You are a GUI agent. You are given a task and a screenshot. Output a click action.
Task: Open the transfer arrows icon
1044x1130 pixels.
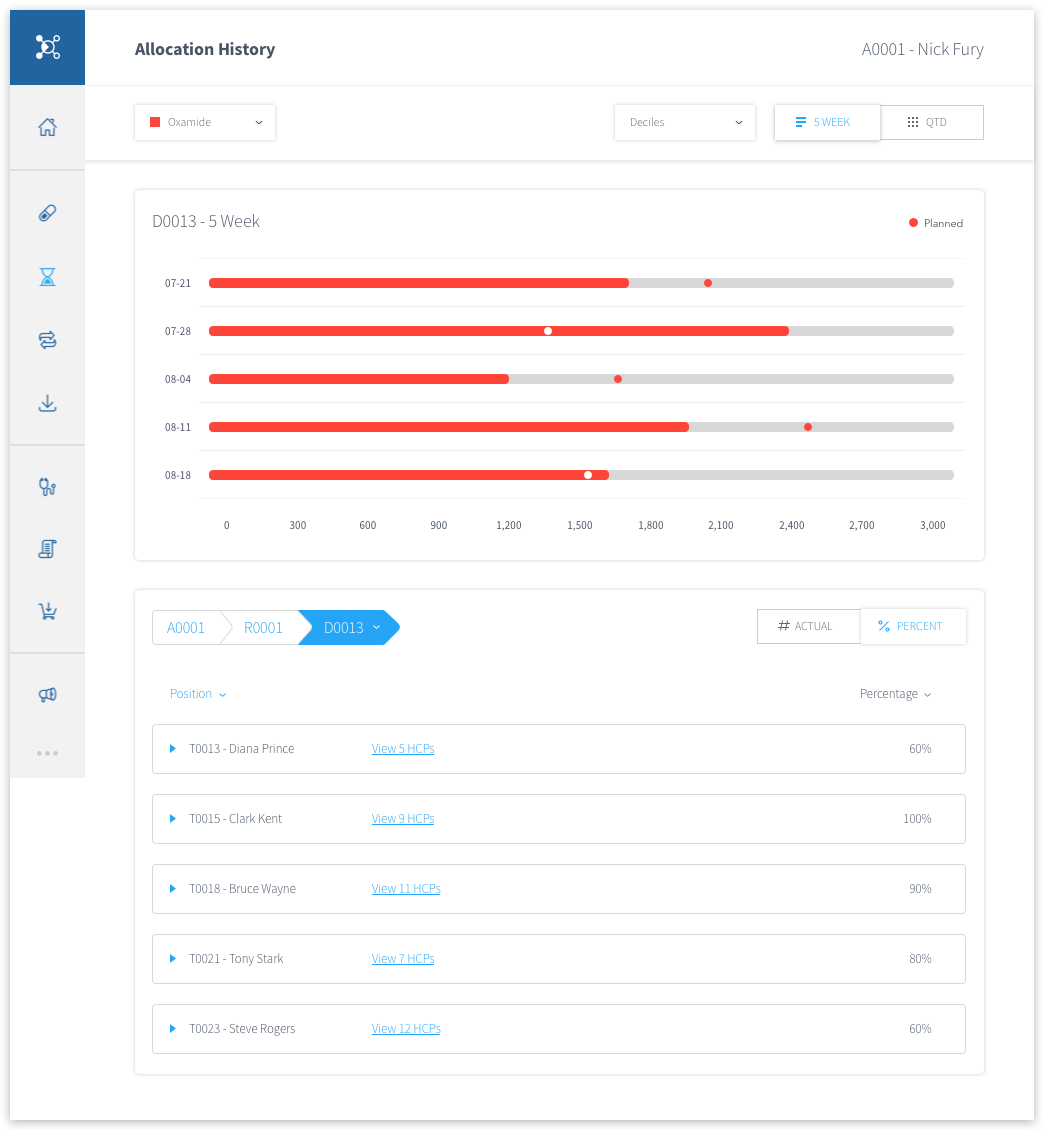tap(48, 339)
